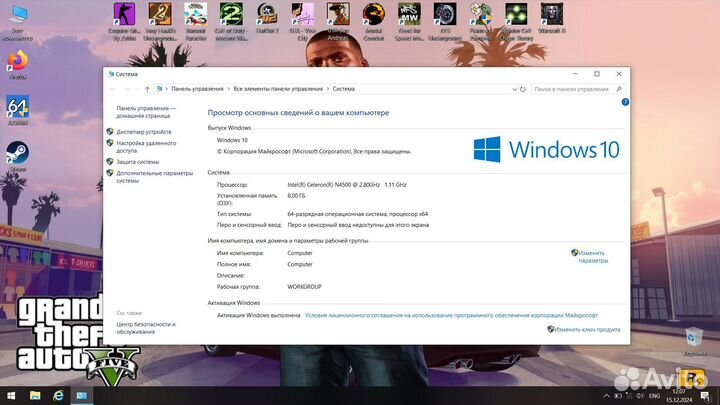Click the taskbar clock showing 15.12.2024
This screenshot has width=720, height=405.
[x=679, y=396]
